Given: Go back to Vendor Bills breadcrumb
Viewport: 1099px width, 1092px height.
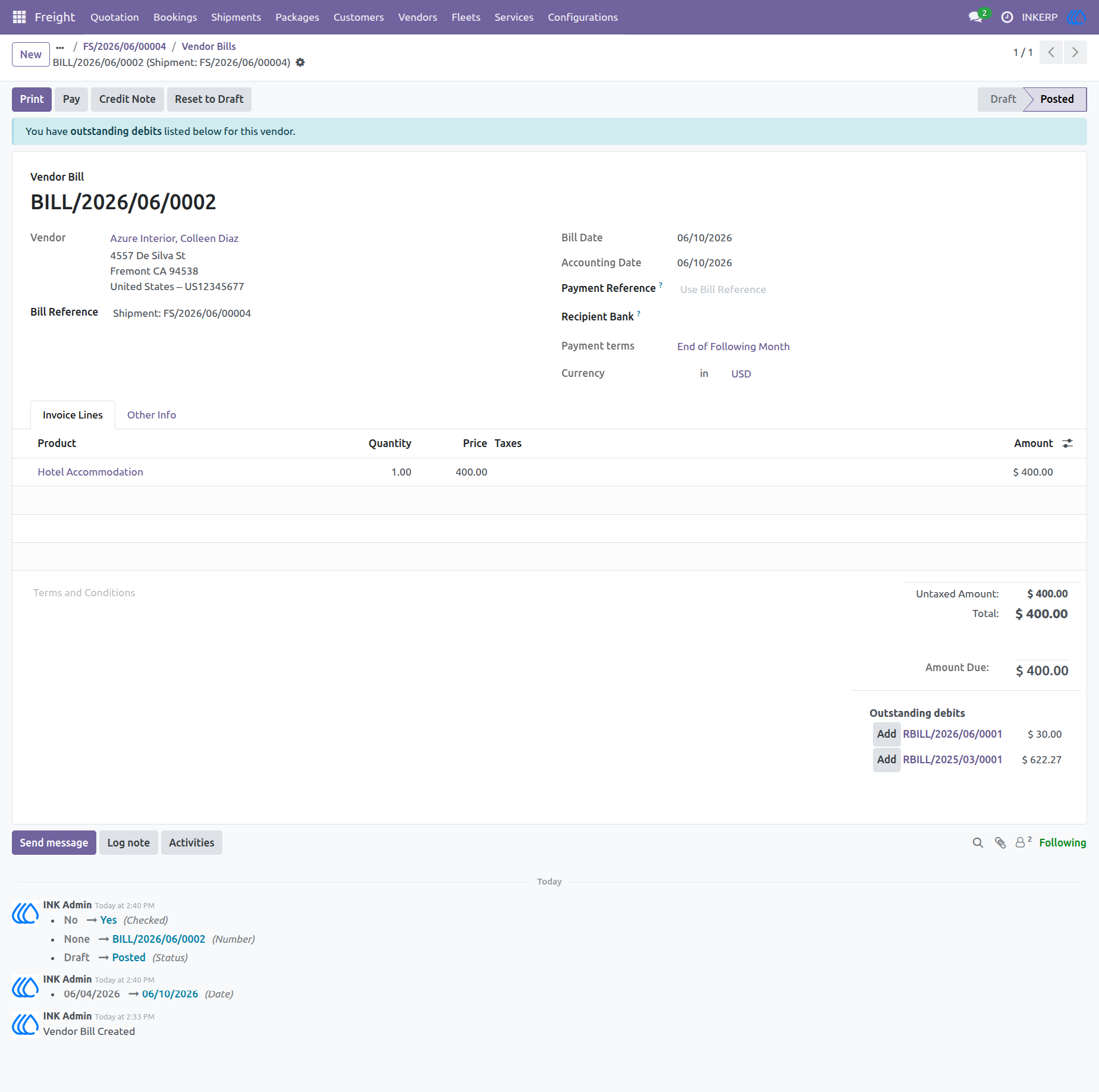Looking at the screenshot, I should [x=209, y=46].
